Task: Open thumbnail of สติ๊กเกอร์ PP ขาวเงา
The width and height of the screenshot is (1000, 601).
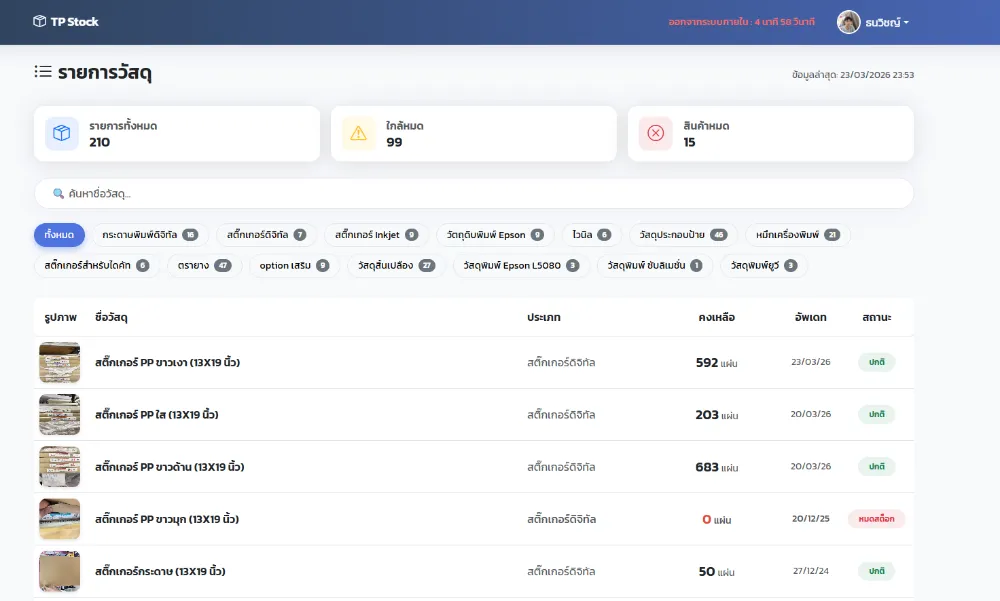Action: [x=59, y=363]
